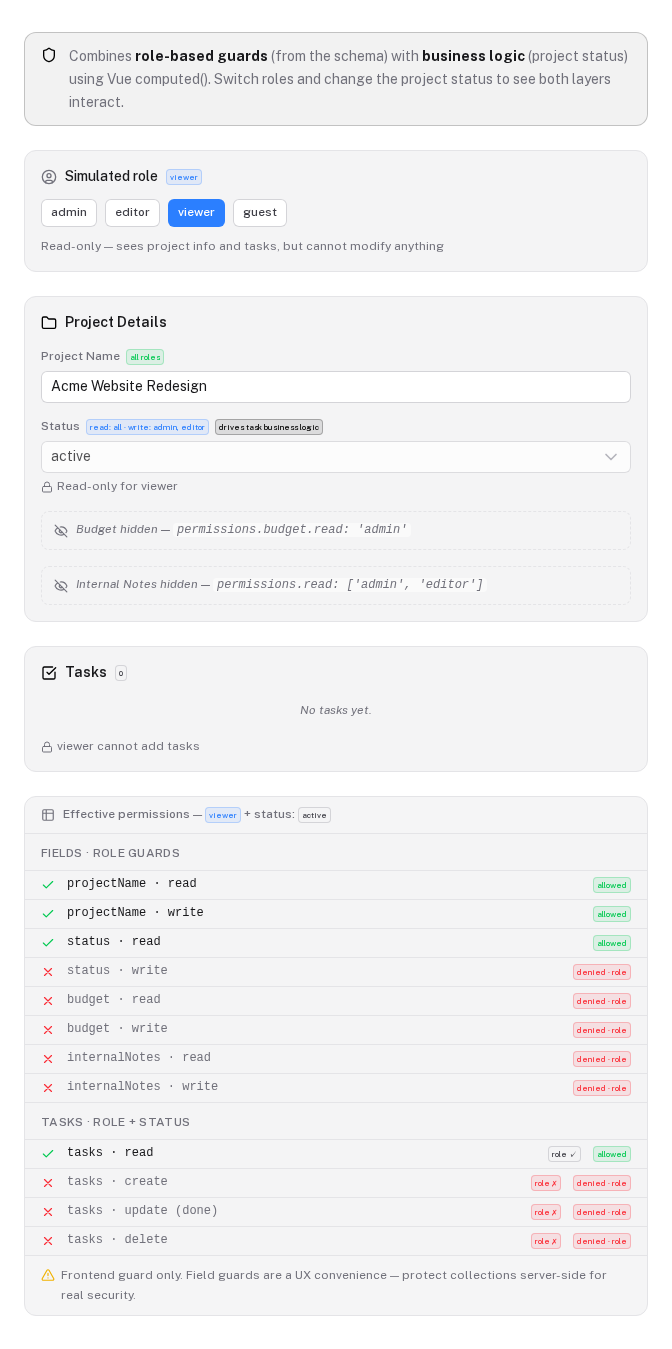Click the allowed badge on projectName · write row
This screenshot has width=672, height=1349.
coord(612,914)
